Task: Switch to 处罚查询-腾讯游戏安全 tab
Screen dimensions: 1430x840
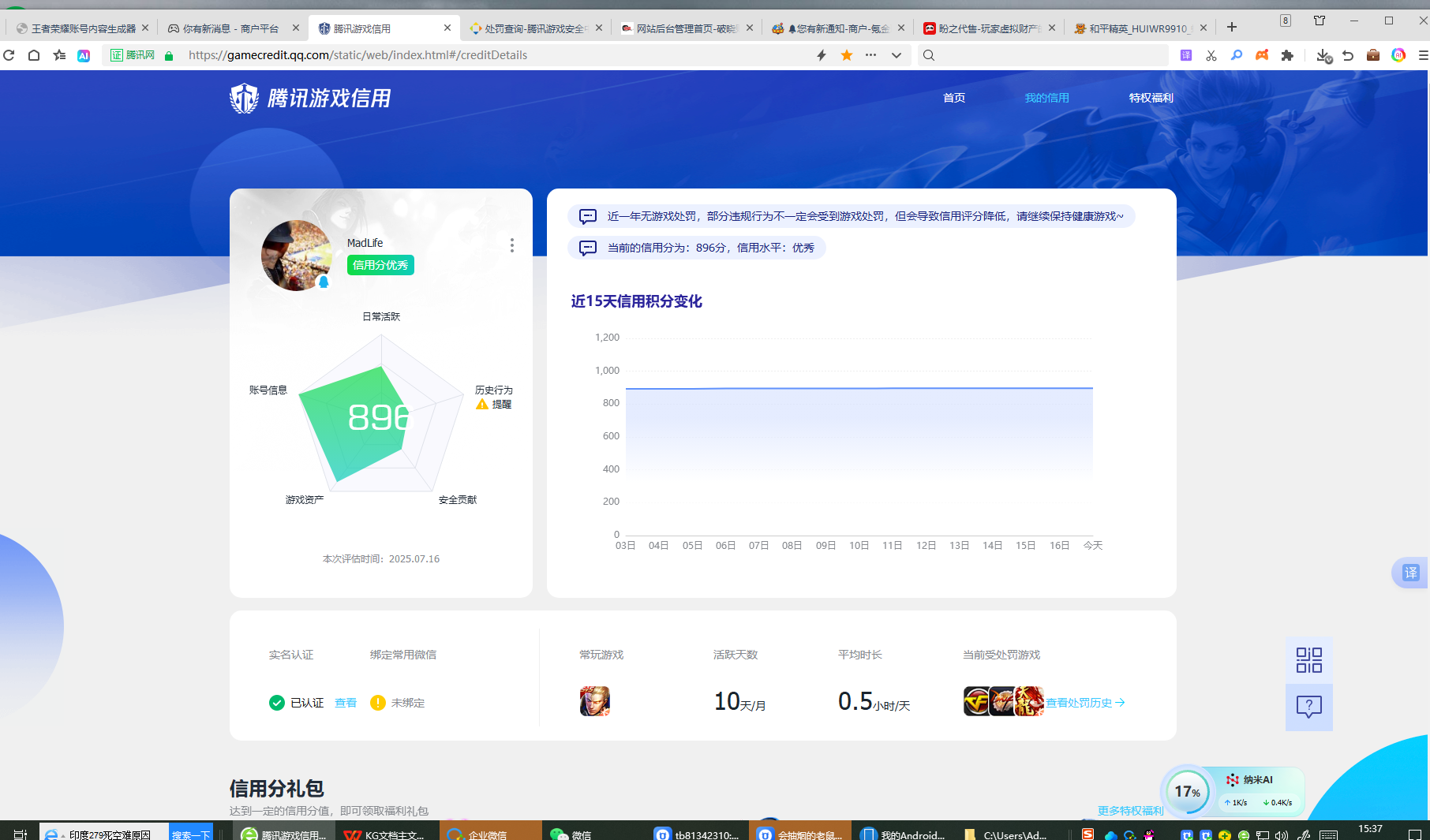Action: coord(535,28)
